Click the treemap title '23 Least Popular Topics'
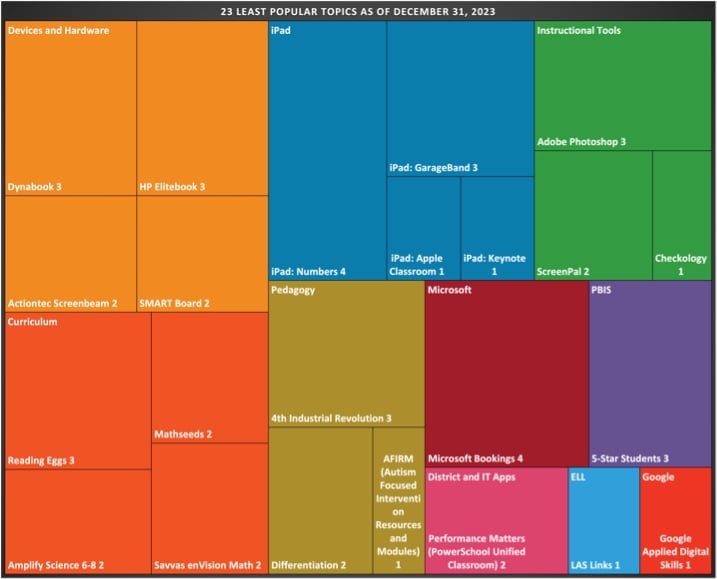 click(x=358, y=11)
